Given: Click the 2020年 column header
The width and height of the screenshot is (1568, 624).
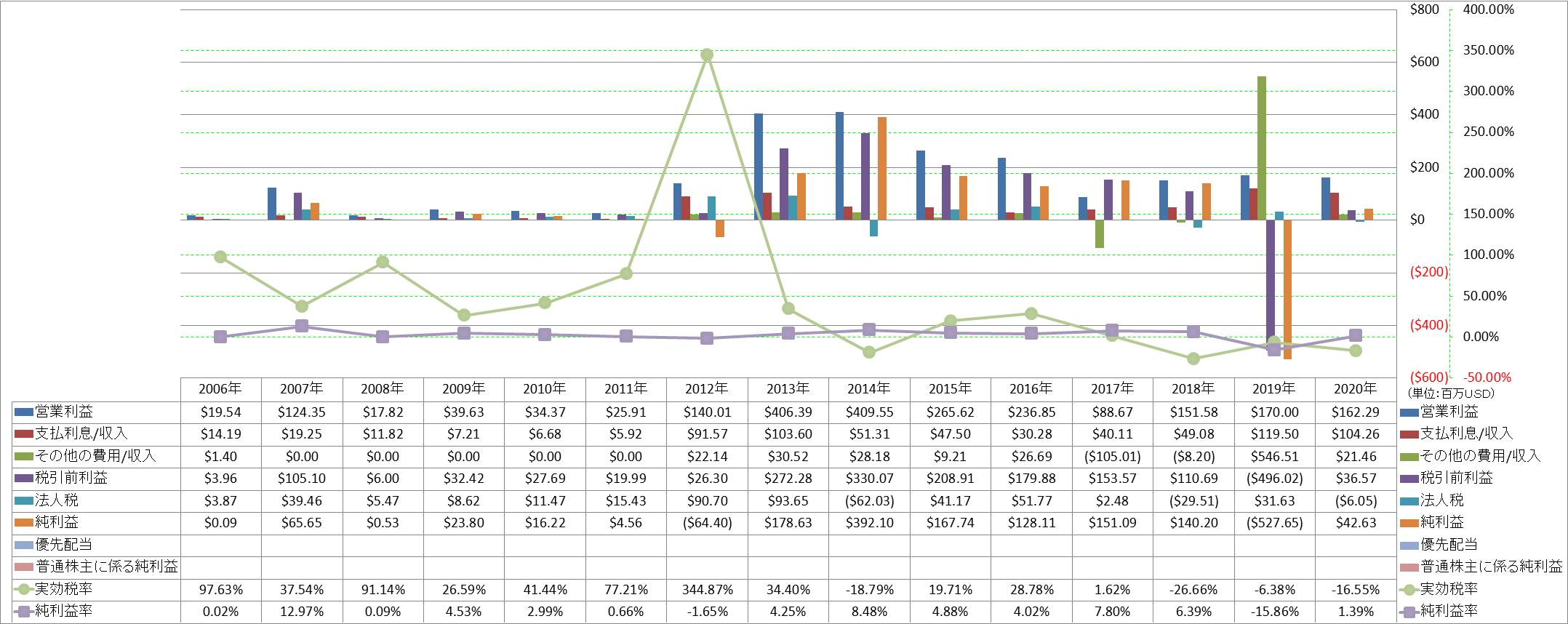Looking at the screenshot, I should [x=1356, y=389].
